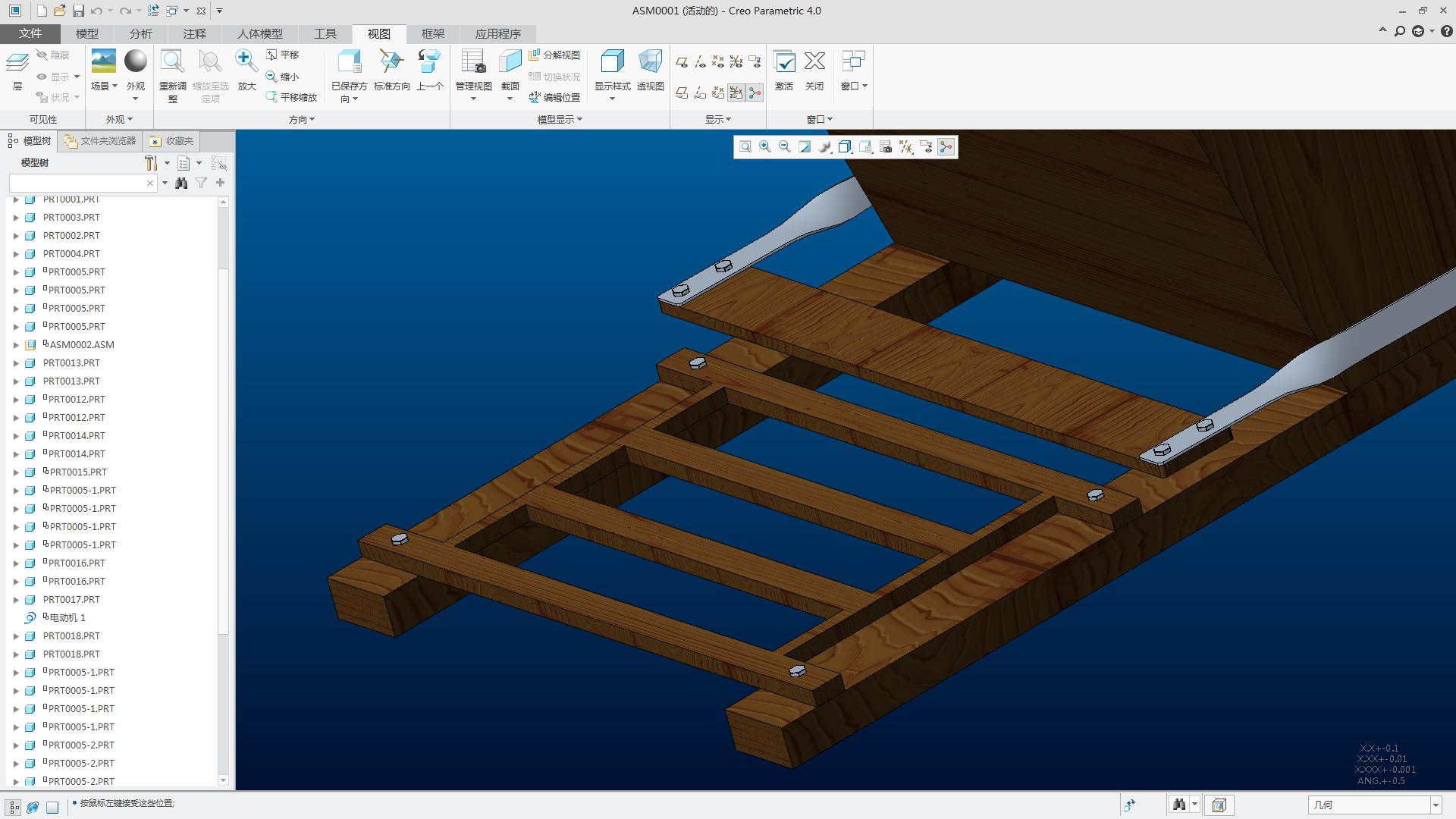Switch to the 工具 ribbon tab
Image resolution: width=1456 pixels, height=819 pixels.
[x=325, y=33]
